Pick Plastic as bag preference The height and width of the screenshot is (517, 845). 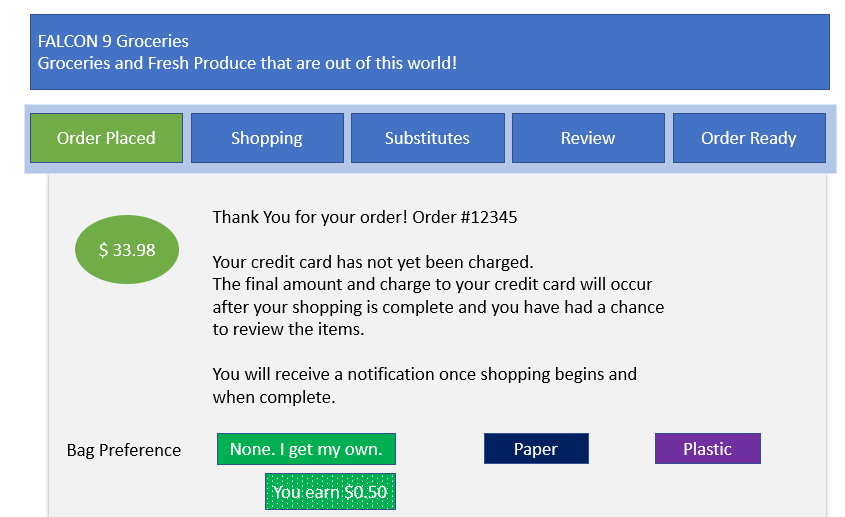click(708, 449)
